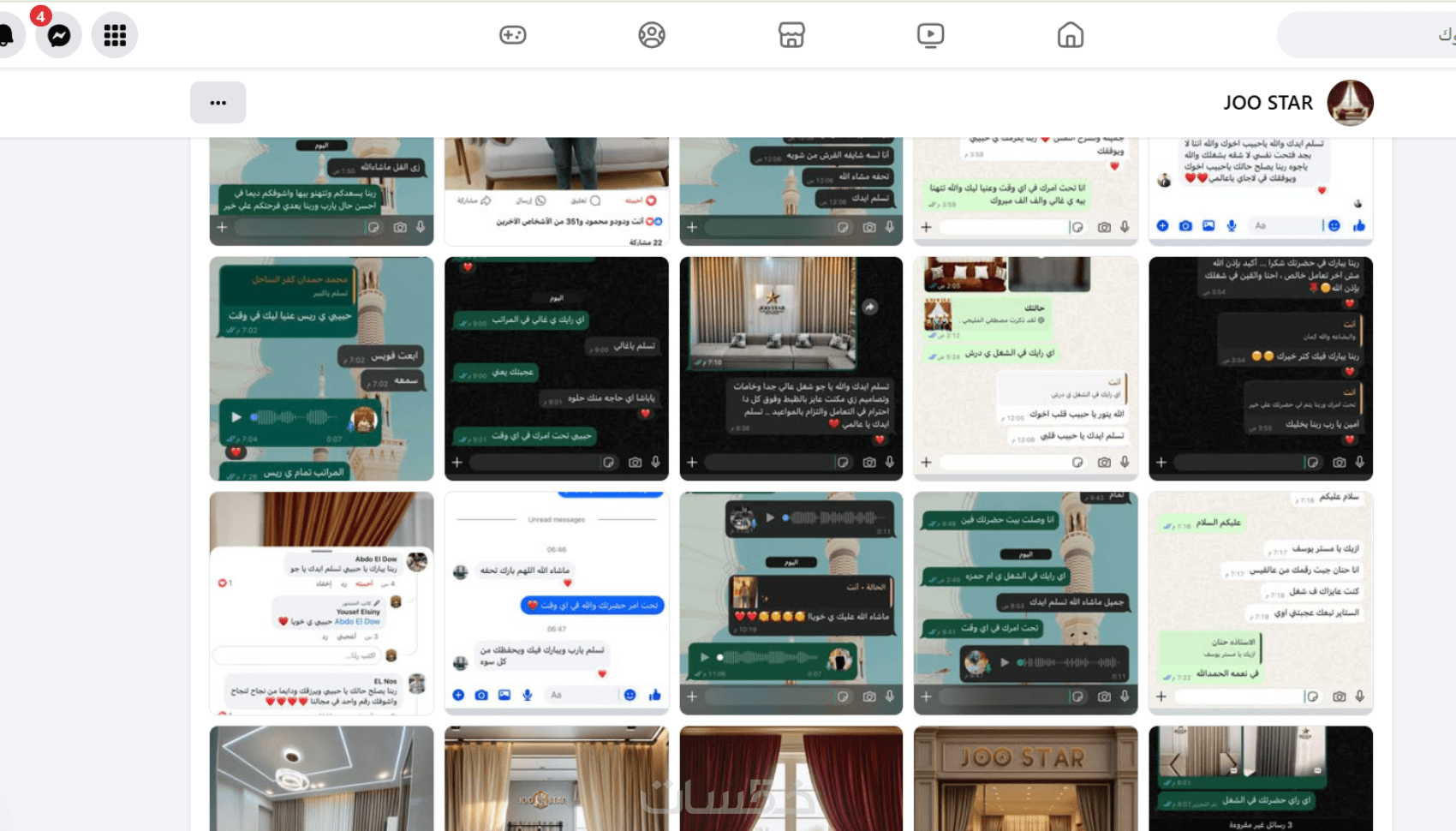Open the chat photo with two voice messages and emojis
This screenshot has width=1456, height=831.
point(791,603)
